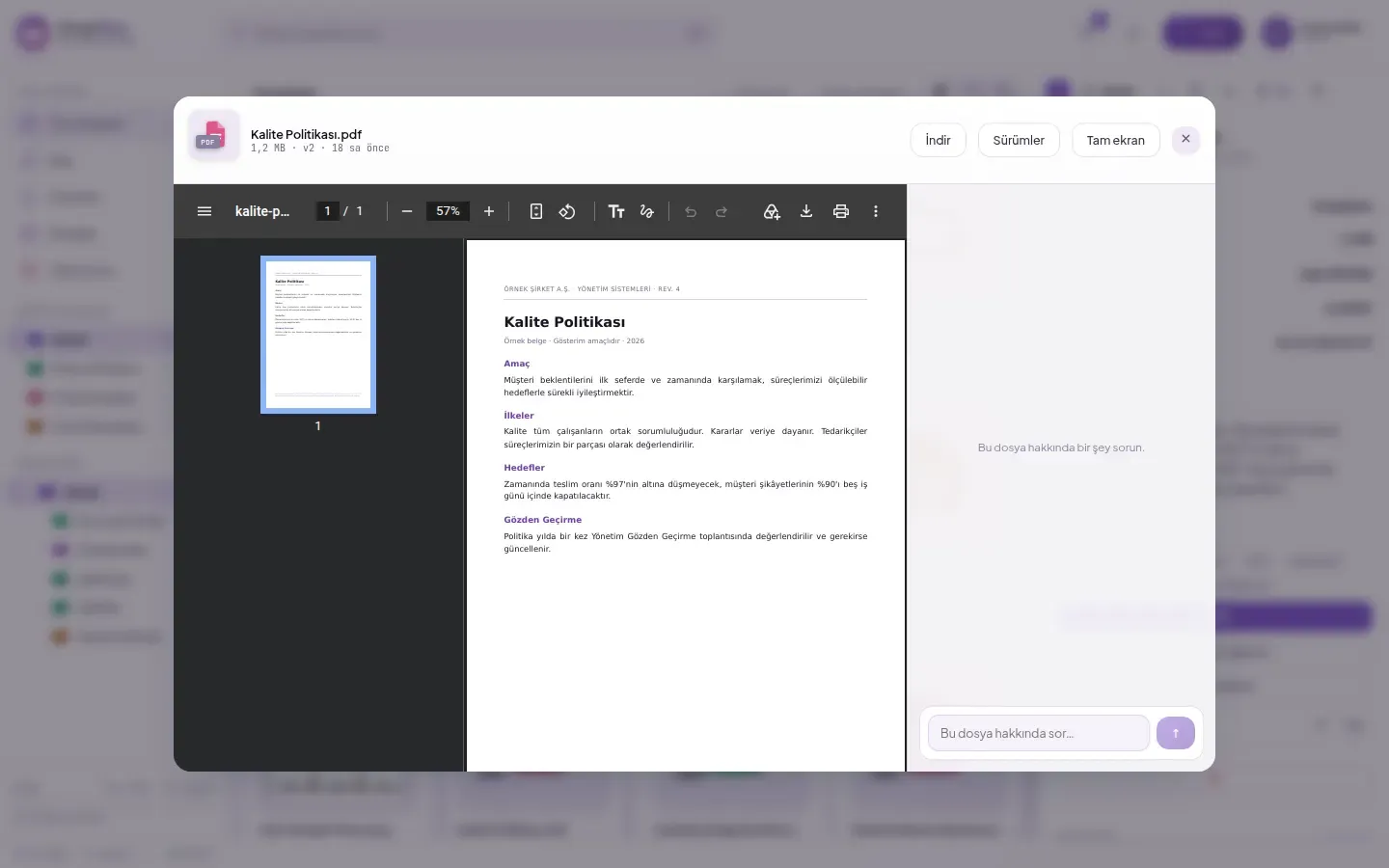Select the page 1 thumbnail
The width and height of the screenshot is (1389, 868).
[318, 335]
